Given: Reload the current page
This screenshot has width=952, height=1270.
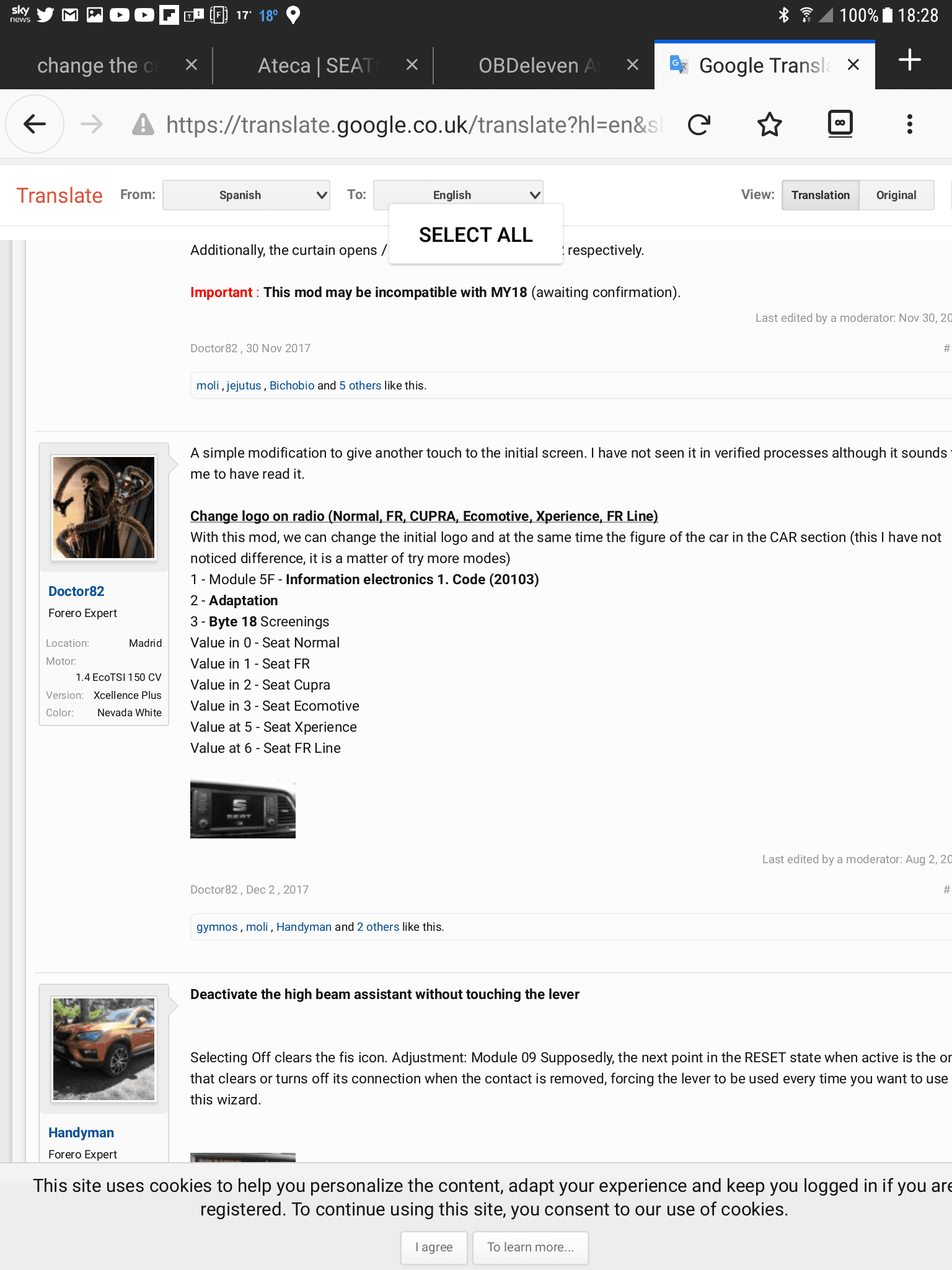Looking at the screenshot, I should (x=699, y=125).
